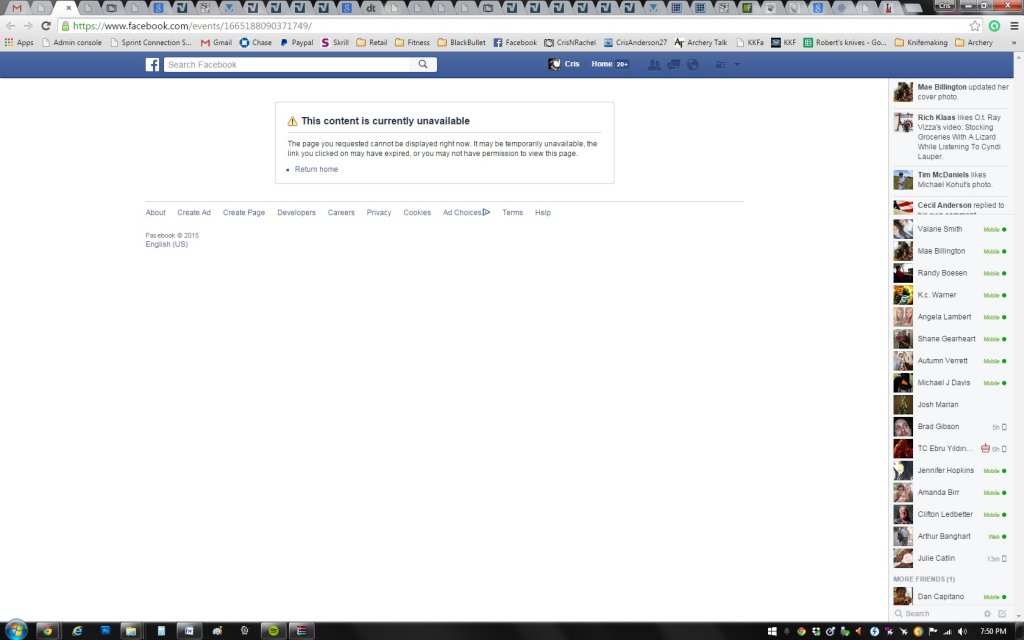Screen dimensions: 1024x640
Task: Expand account menu arrow in header
Action: [737, 65]
